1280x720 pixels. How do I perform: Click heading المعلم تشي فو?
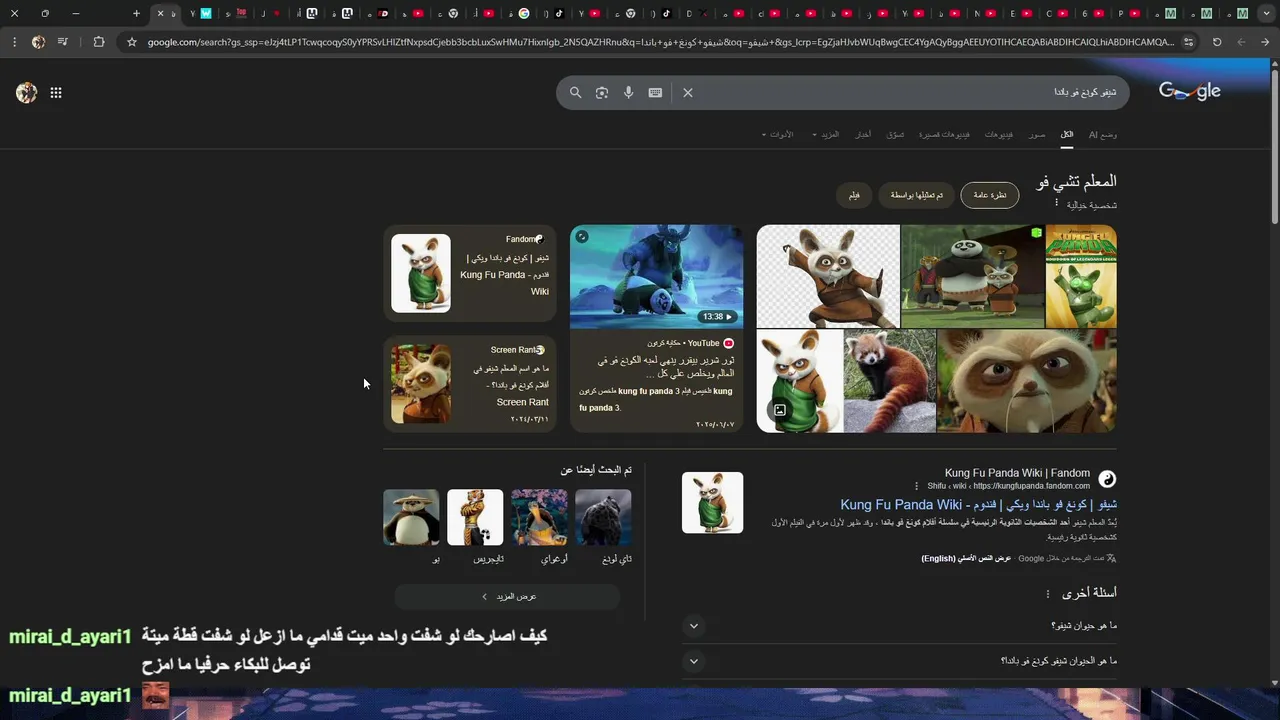(x=1076, y=181)
